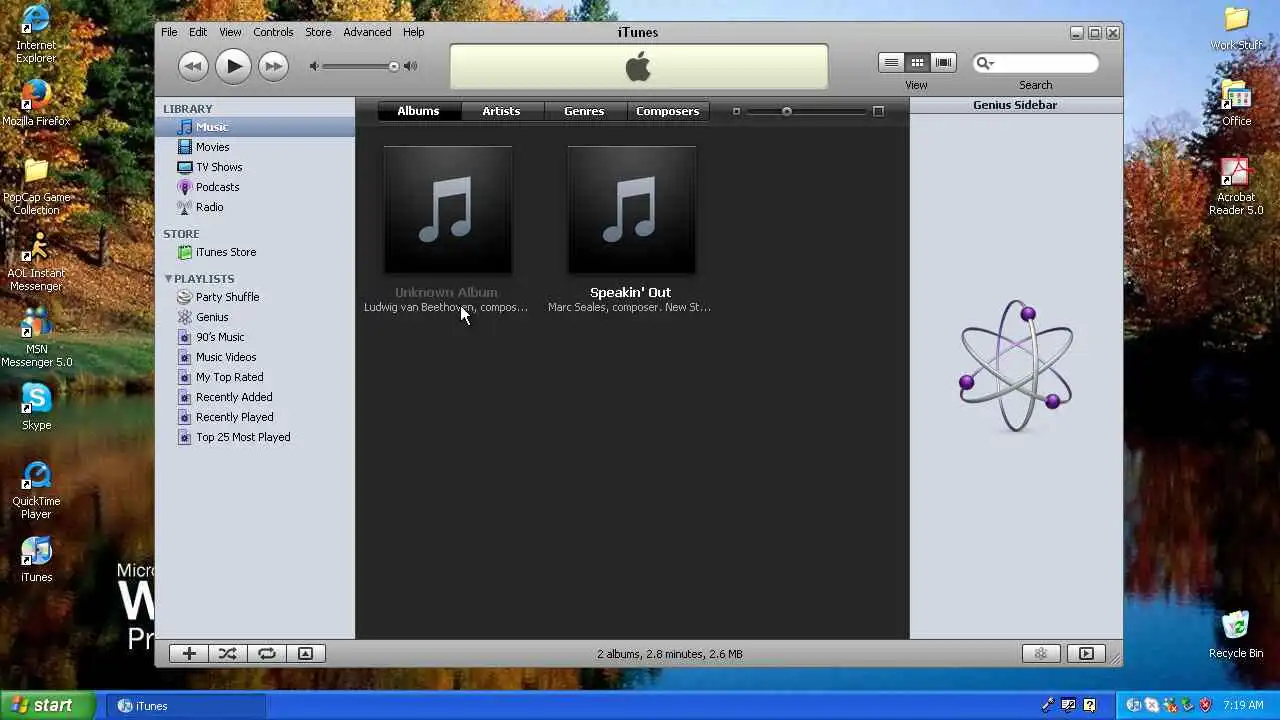Image resolution: width=1280 pixels, height=720 pixels.
Task: Open the File menu
Action: (169, 32)
